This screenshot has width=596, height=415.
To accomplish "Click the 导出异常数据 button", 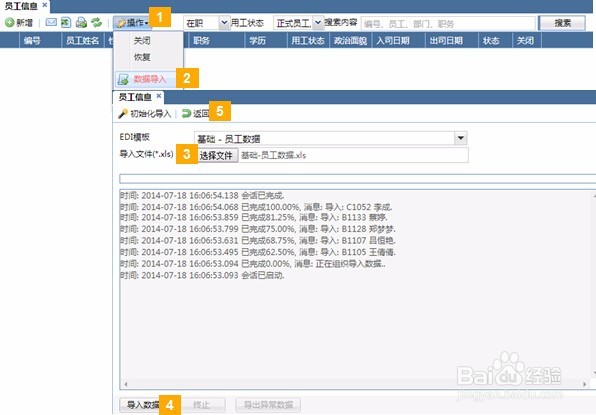I will point(268,405).
